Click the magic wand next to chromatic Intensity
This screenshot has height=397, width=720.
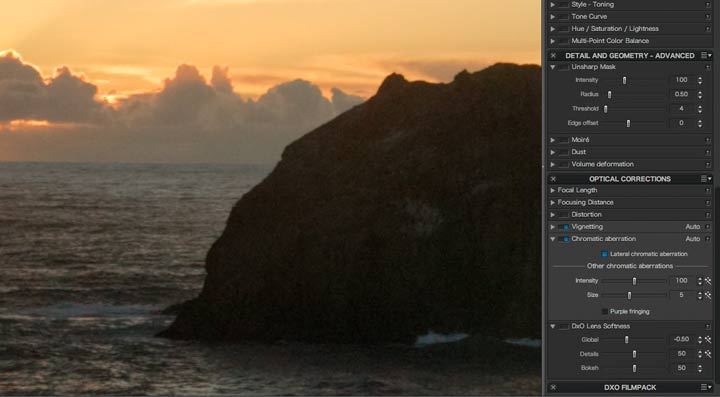point(708,281)
